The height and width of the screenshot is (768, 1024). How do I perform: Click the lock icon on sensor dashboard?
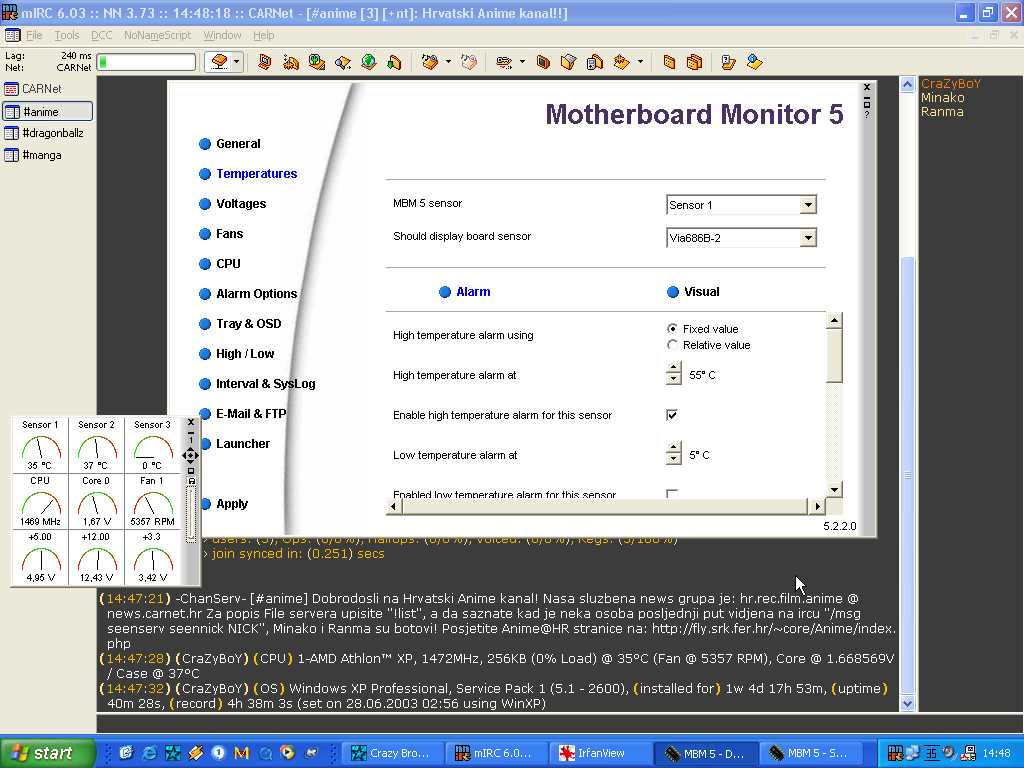coord(191,481)
